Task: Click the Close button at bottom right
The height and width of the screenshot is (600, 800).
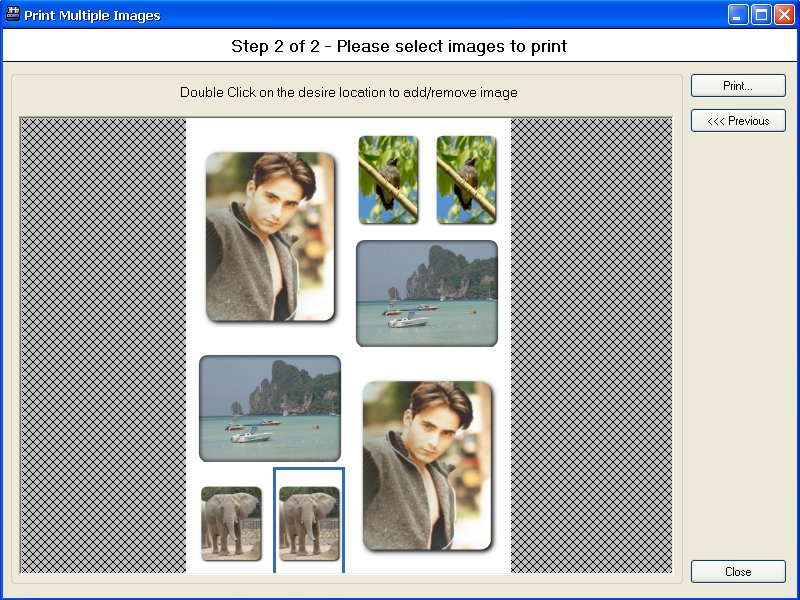Action: click(738, 571)
